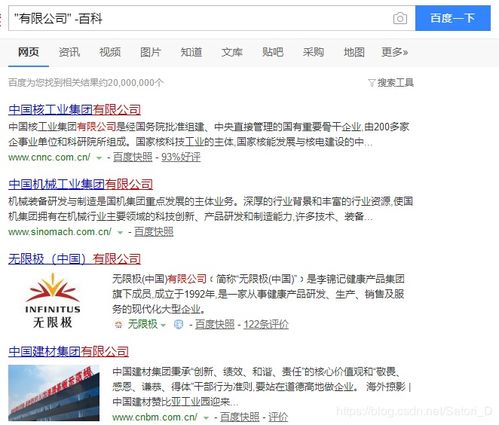This screenshot has width=499, height=425.
Task: Open the 中国机械工业集团有限公司 result link
Action: pyautogui.click(x=81, y=184)
